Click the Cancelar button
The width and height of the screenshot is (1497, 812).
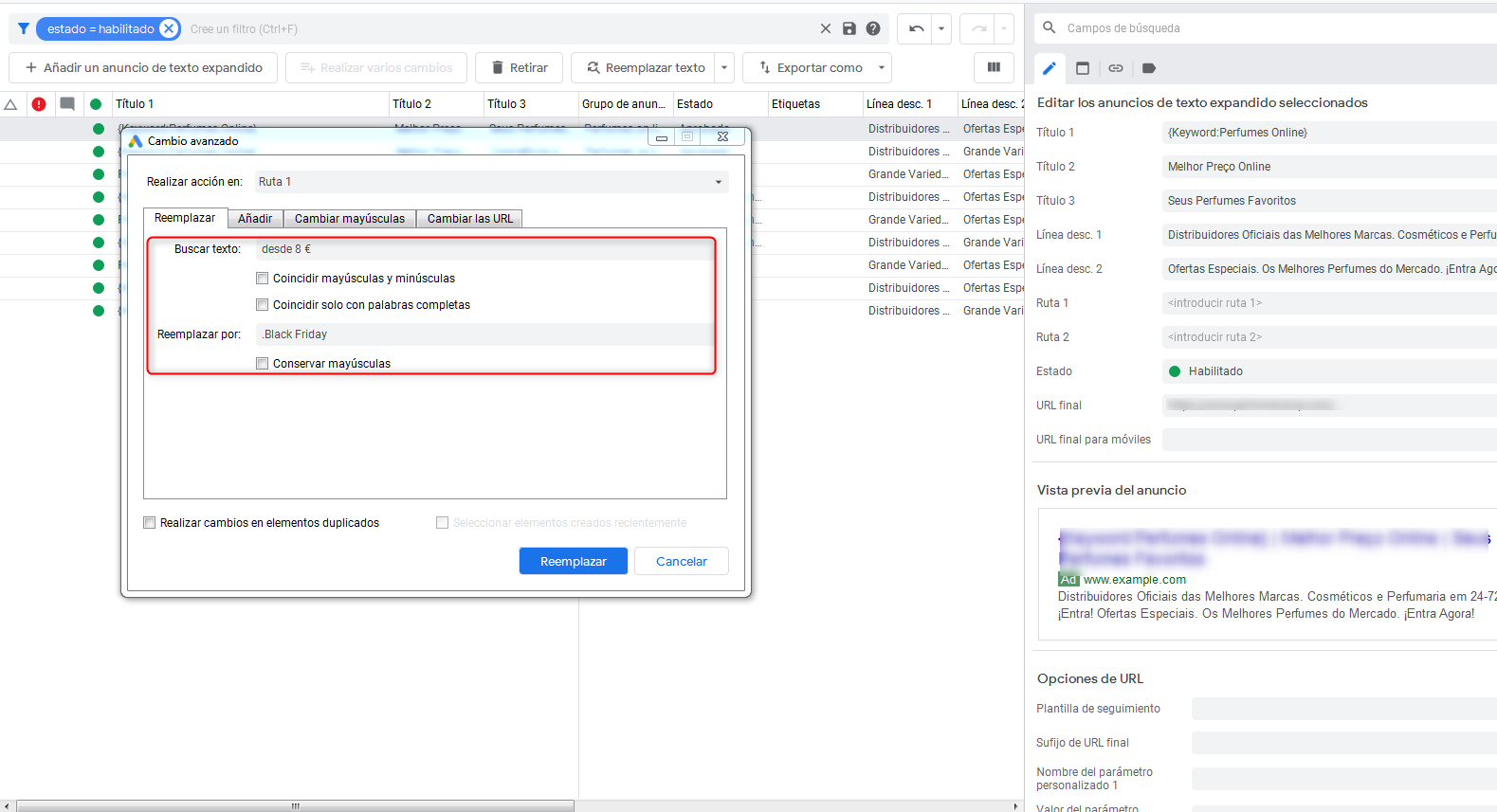(x=682, y=562)
